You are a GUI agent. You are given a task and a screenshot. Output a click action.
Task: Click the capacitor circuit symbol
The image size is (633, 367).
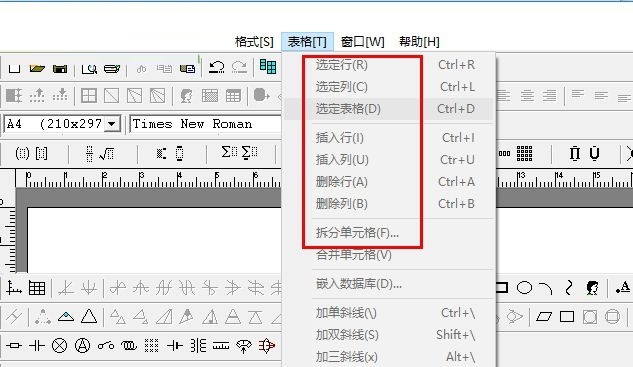click(37, 346)
